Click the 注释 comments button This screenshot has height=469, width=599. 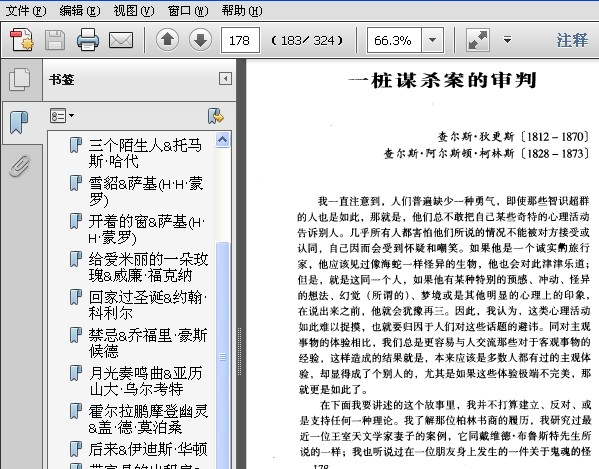[x=572, y=40]
